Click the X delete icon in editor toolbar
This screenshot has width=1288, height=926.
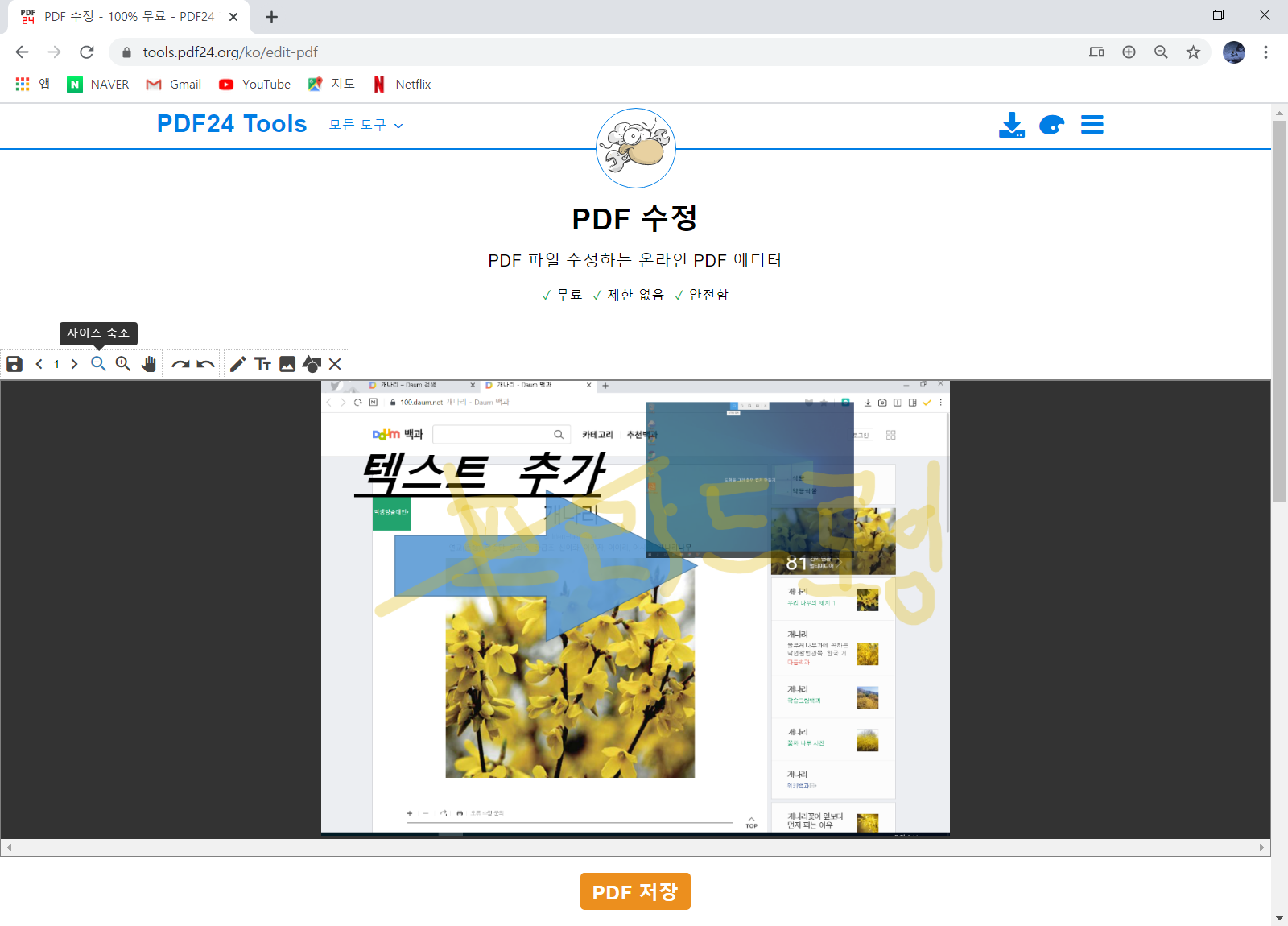coord(335,364)
